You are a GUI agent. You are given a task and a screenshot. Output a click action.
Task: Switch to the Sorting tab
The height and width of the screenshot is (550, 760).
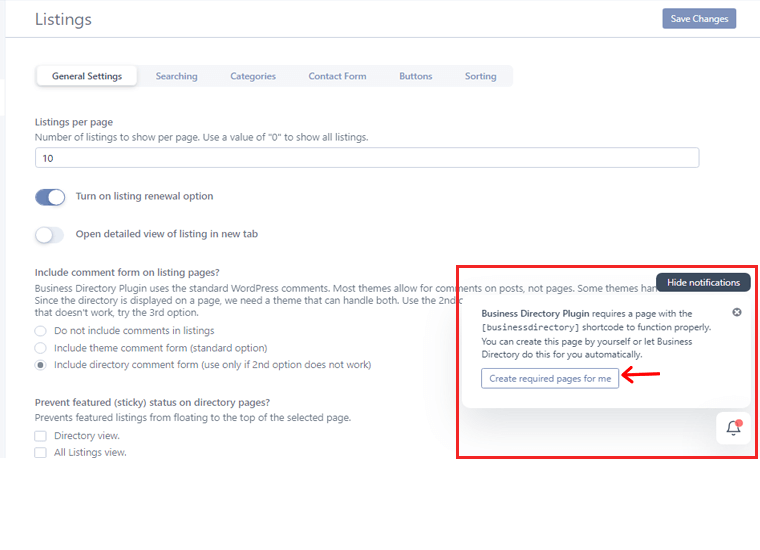480,76
